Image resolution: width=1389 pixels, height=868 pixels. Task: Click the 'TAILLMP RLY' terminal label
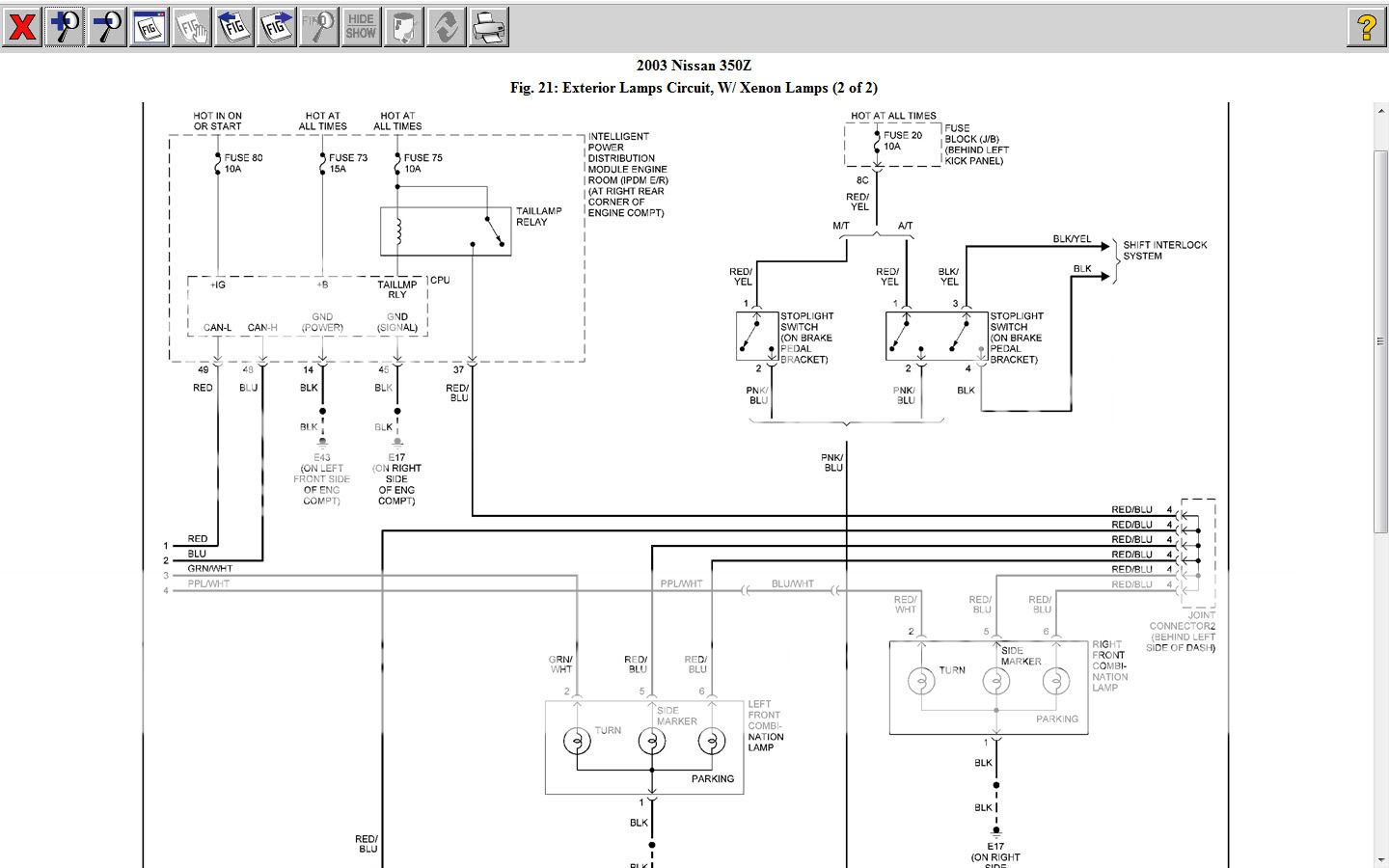pyautogui.click(x=397, y=289)
